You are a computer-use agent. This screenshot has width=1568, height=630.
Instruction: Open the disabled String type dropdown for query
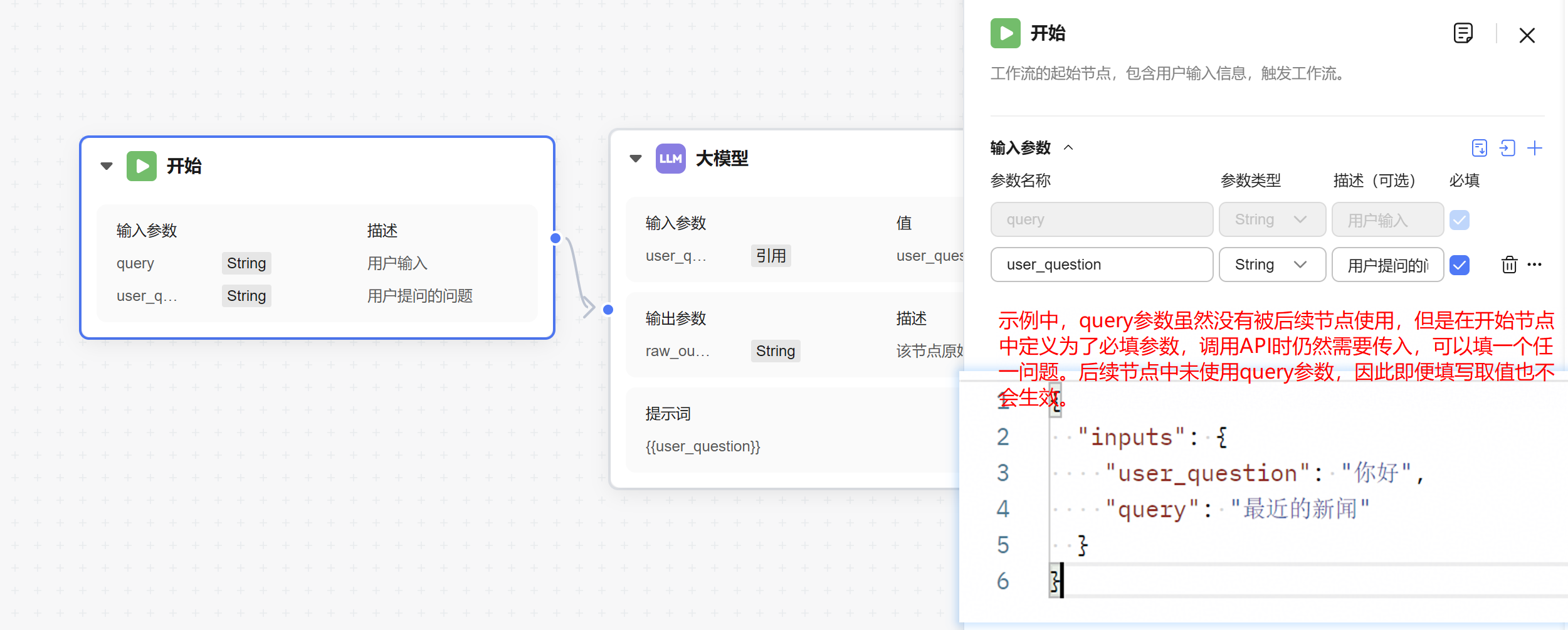(x=1272, y=219)
